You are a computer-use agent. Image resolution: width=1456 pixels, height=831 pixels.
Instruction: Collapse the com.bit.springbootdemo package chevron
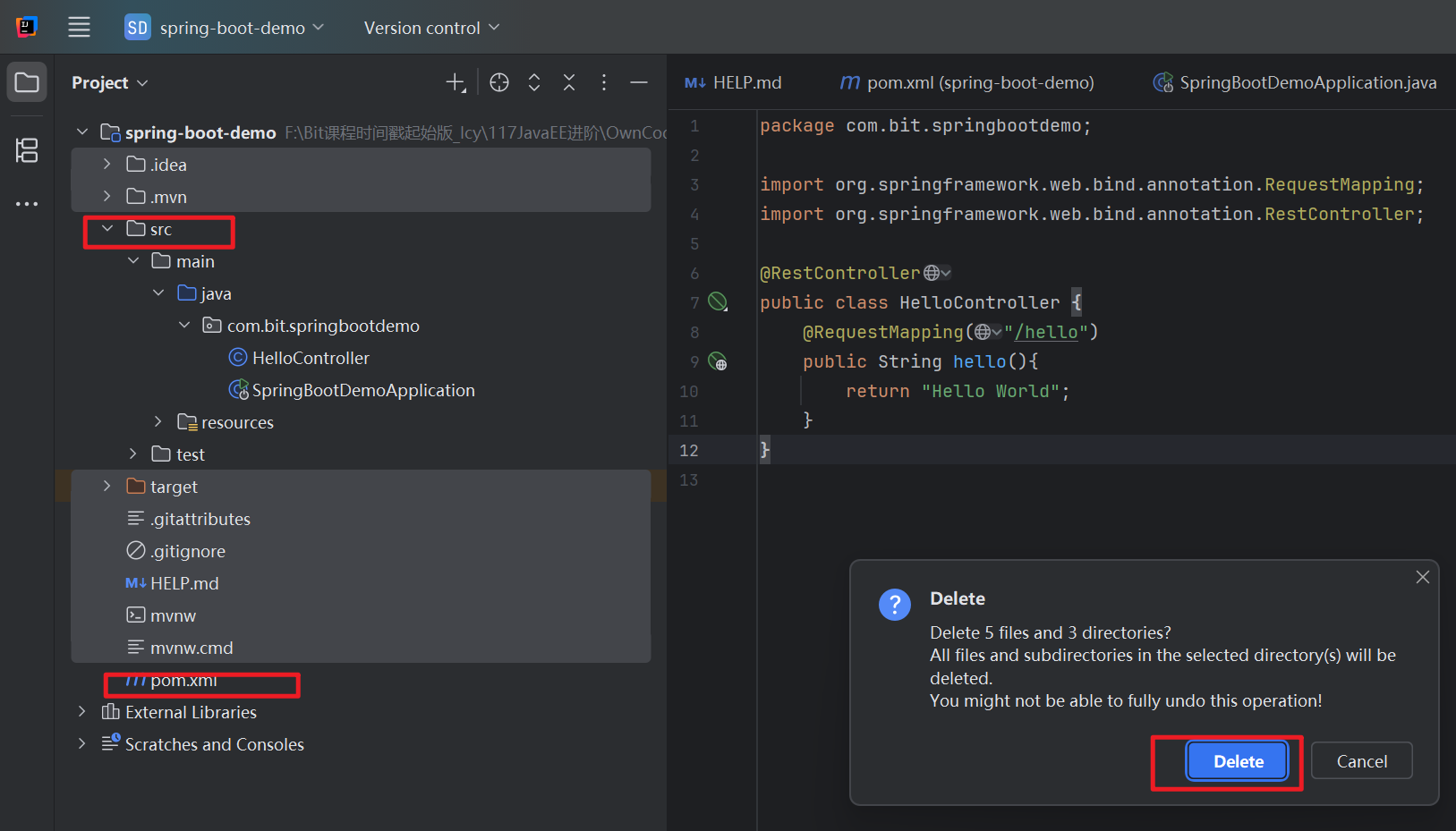pyautogui.click(x=184, y=326)
